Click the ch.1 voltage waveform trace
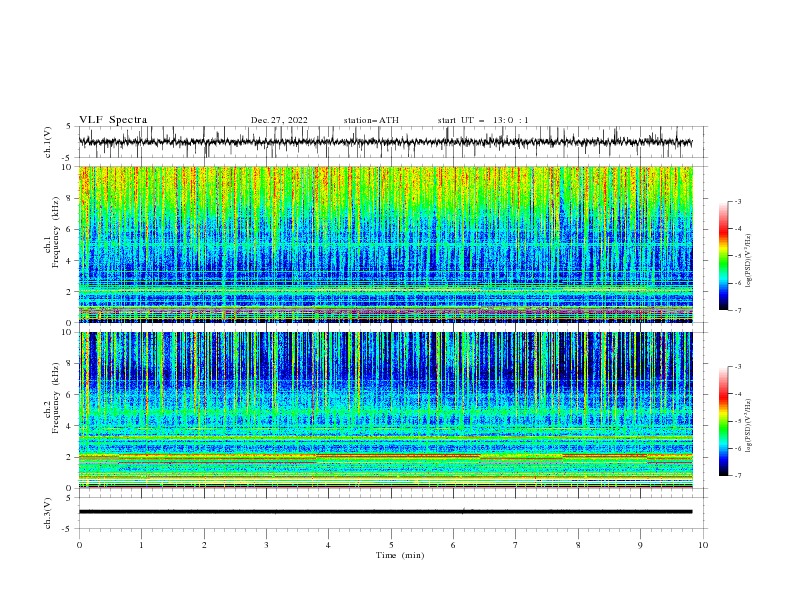 point(385,142)
